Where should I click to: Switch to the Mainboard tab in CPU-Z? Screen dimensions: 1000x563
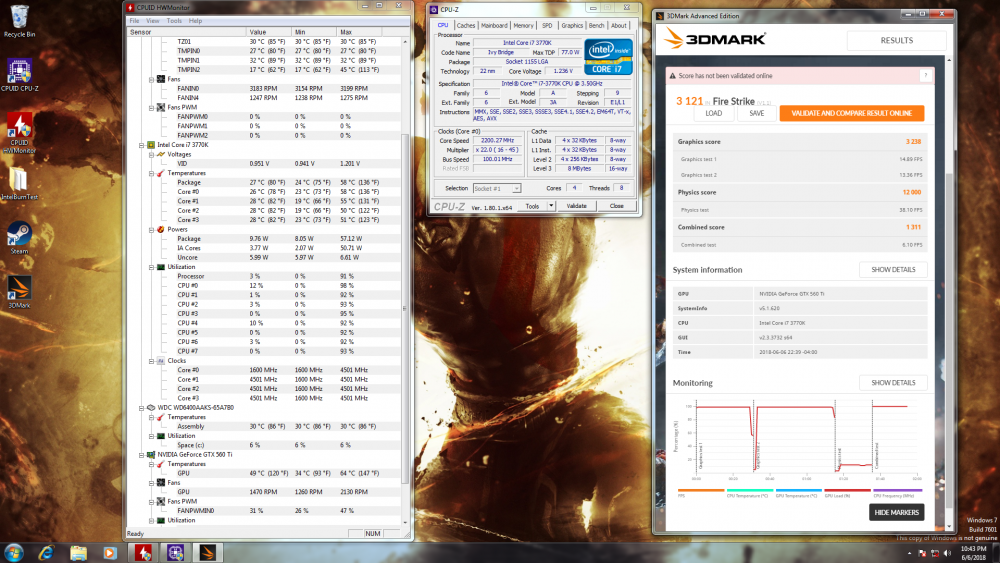[494, 26]
